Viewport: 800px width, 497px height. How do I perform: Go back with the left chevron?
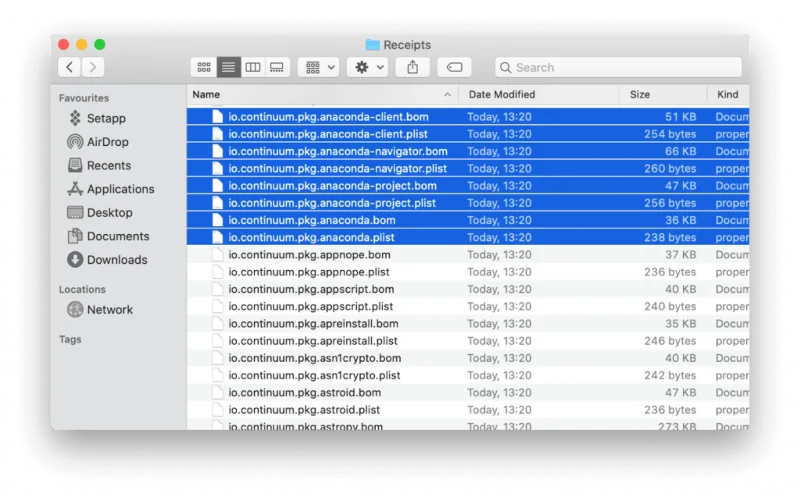[69, 67]
